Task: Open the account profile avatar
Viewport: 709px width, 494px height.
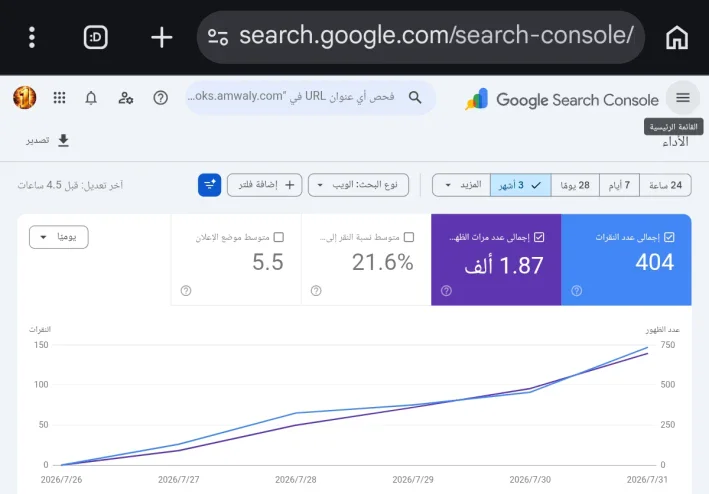Action: pos(25,98)
